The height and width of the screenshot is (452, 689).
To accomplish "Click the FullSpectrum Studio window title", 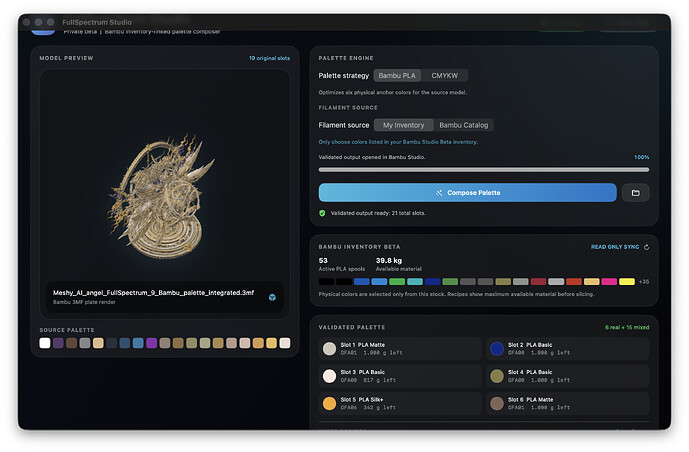I will tap(97, 22).
